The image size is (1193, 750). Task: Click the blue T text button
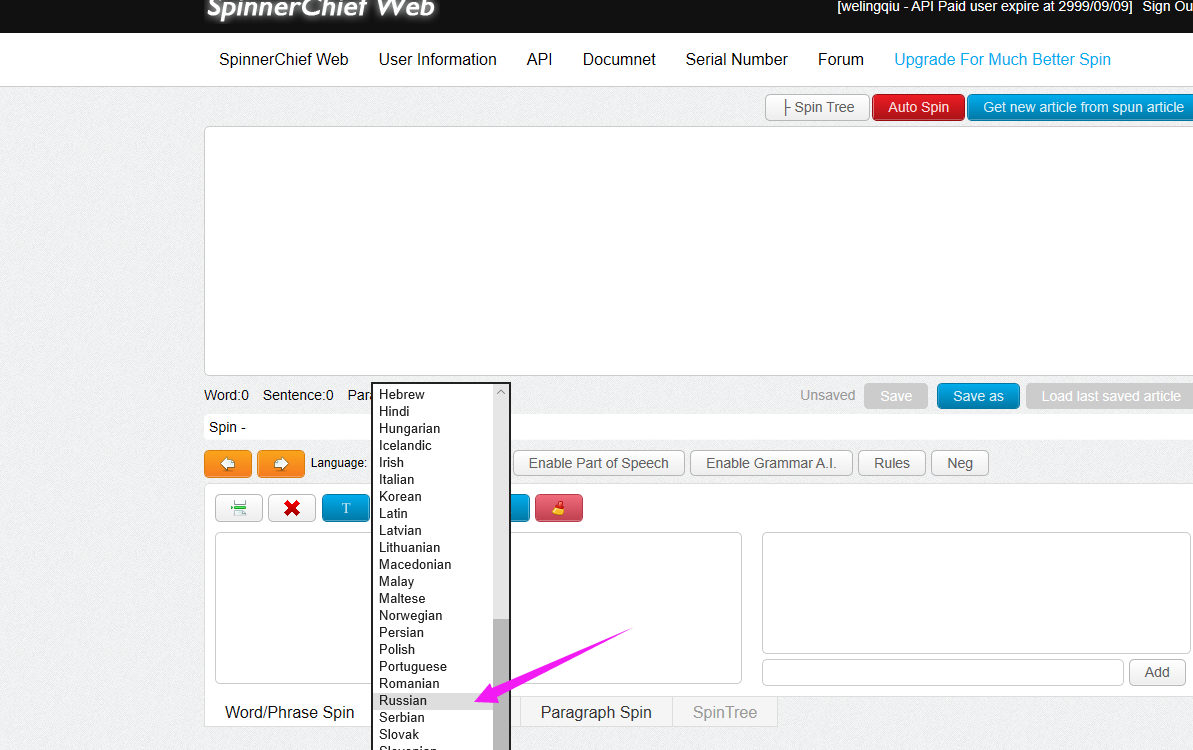pyautogui.click(x=345, y=508)
